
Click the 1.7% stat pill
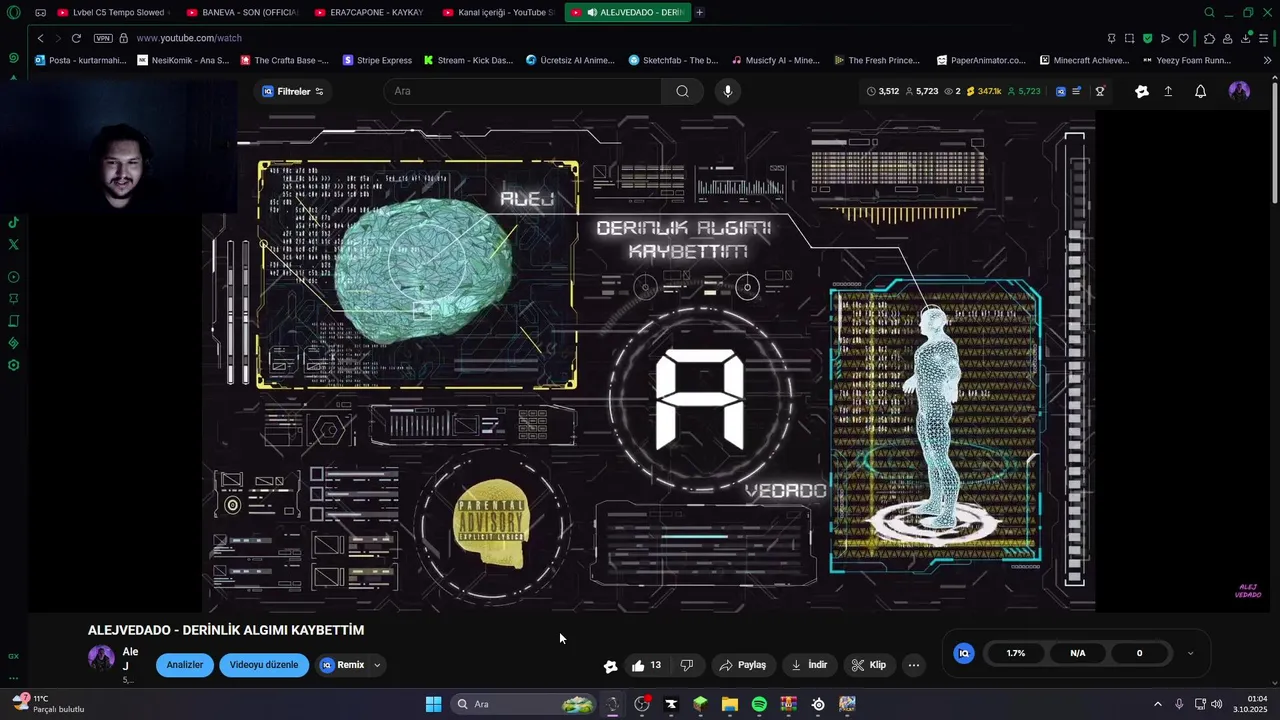click(x=1016, y=653)
